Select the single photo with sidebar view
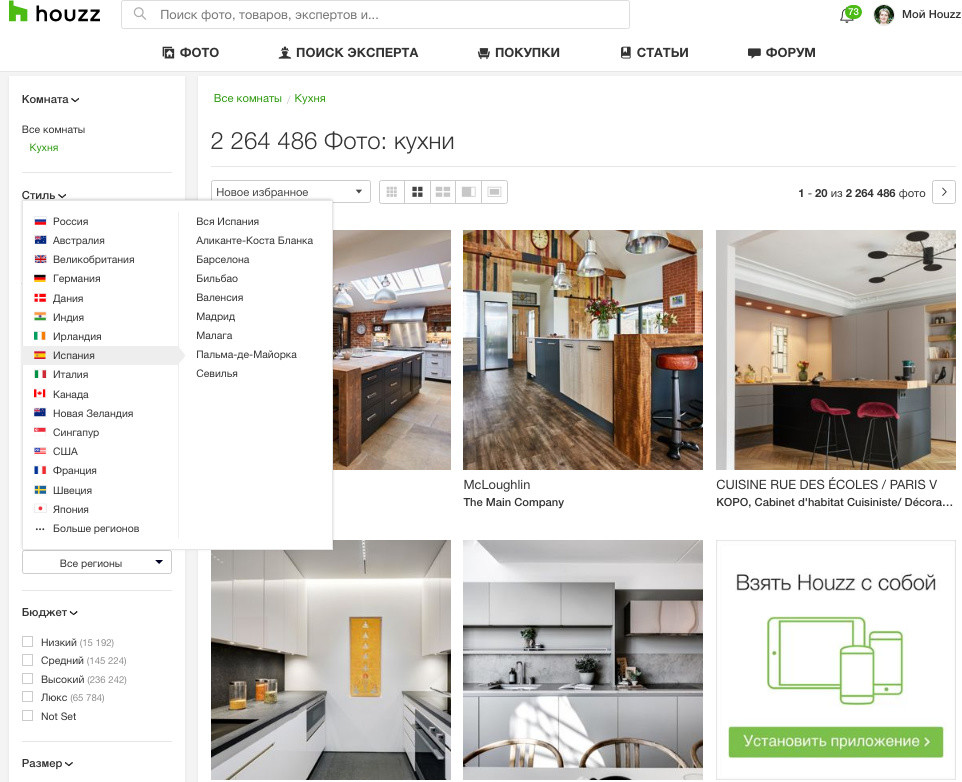962x782 pixels. point(469,191)
